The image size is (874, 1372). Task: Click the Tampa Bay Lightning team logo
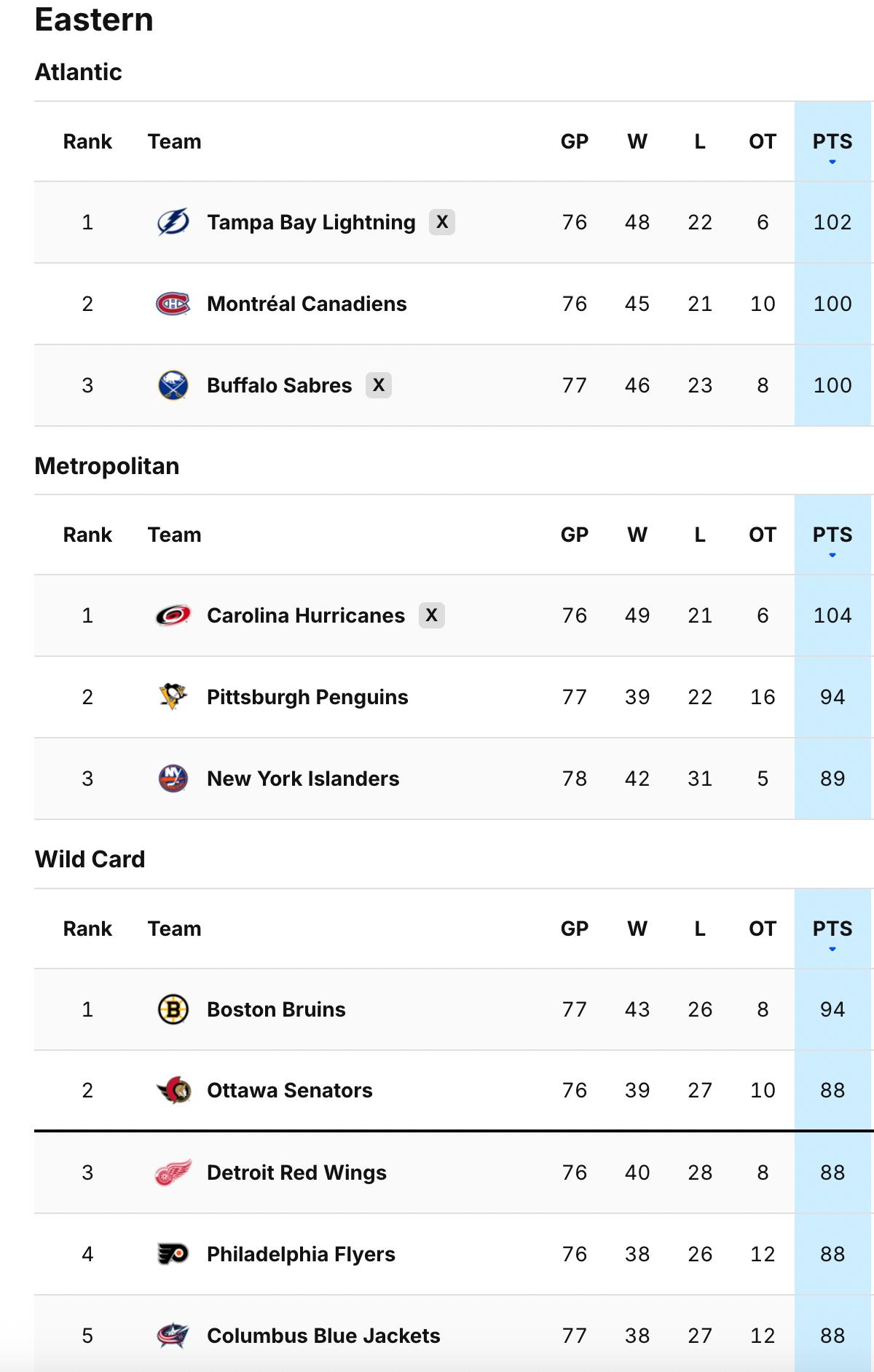point(173,222)
